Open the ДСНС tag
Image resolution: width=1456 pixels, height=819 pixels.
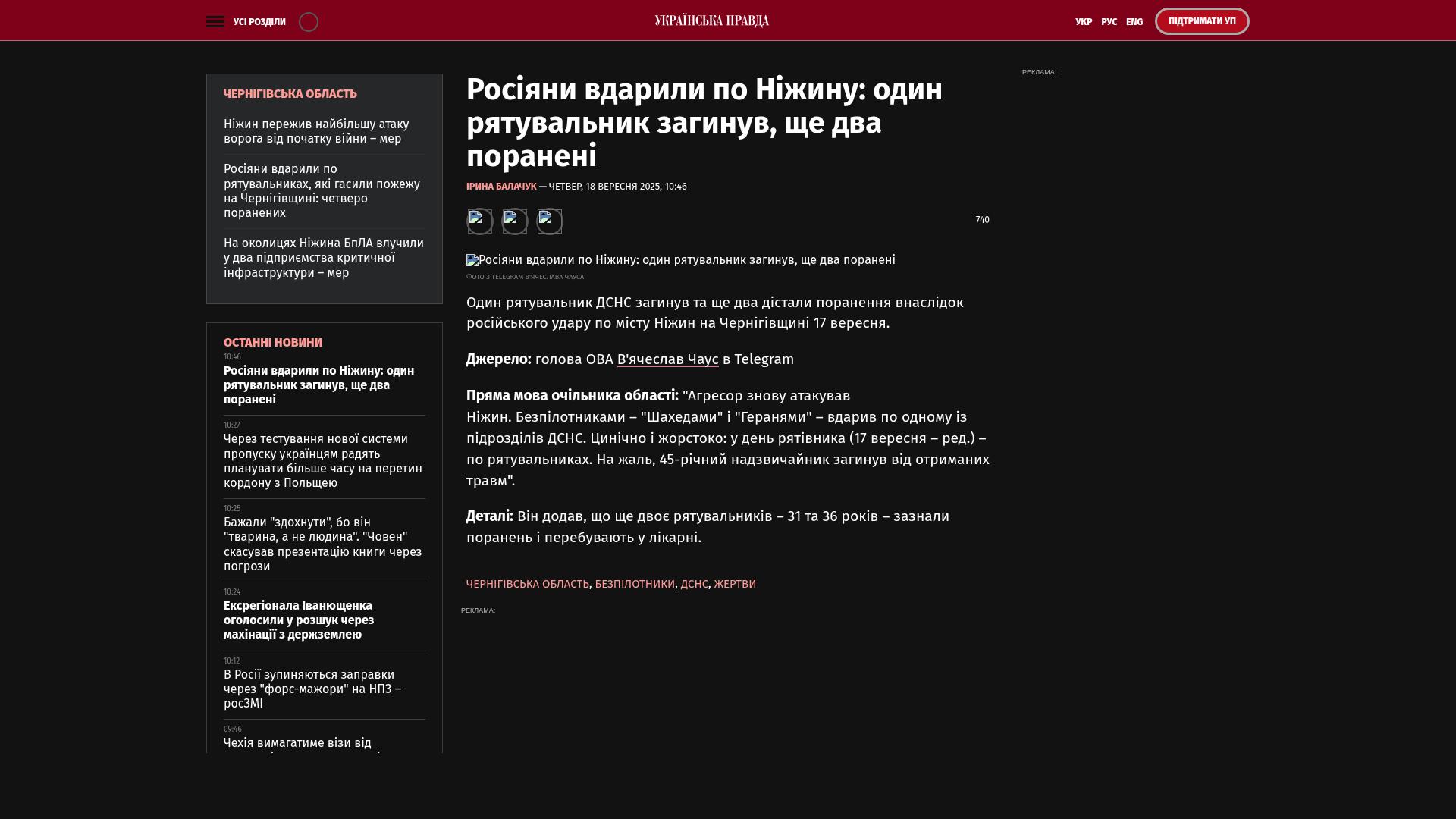694,584
